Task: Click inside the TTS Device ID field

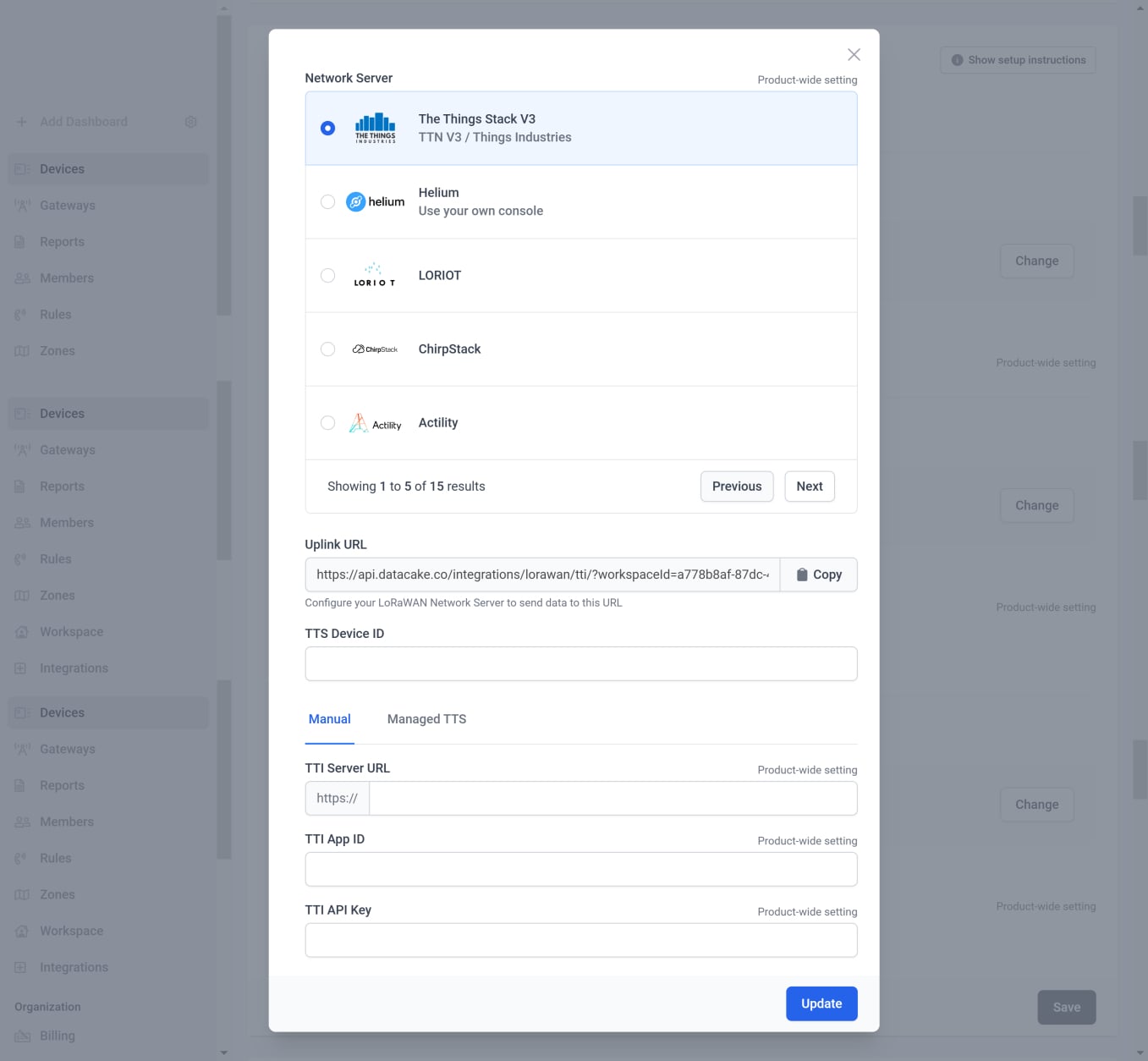Action: [x=580, y=663]
